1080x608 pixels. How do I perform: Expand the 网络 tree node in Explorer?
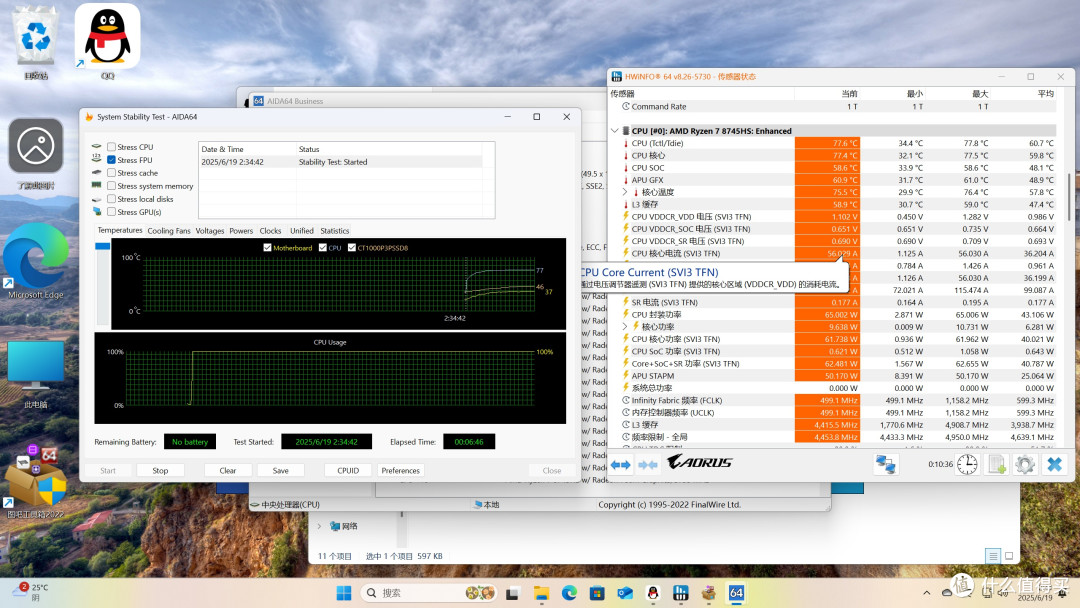(x=320, y=526)
